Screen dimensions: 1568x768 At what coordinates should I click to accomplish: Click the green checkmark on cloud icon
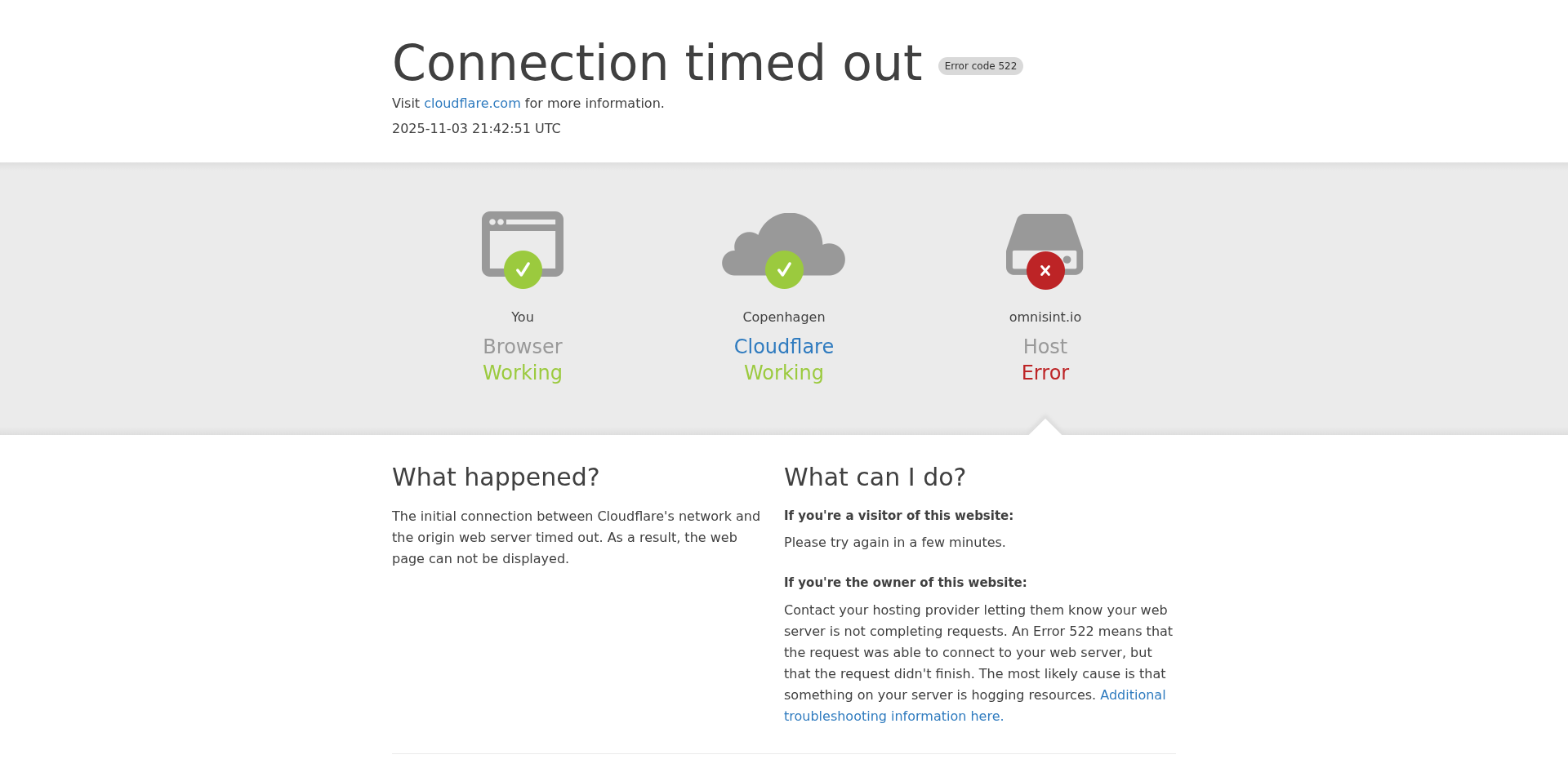point(784,269)
